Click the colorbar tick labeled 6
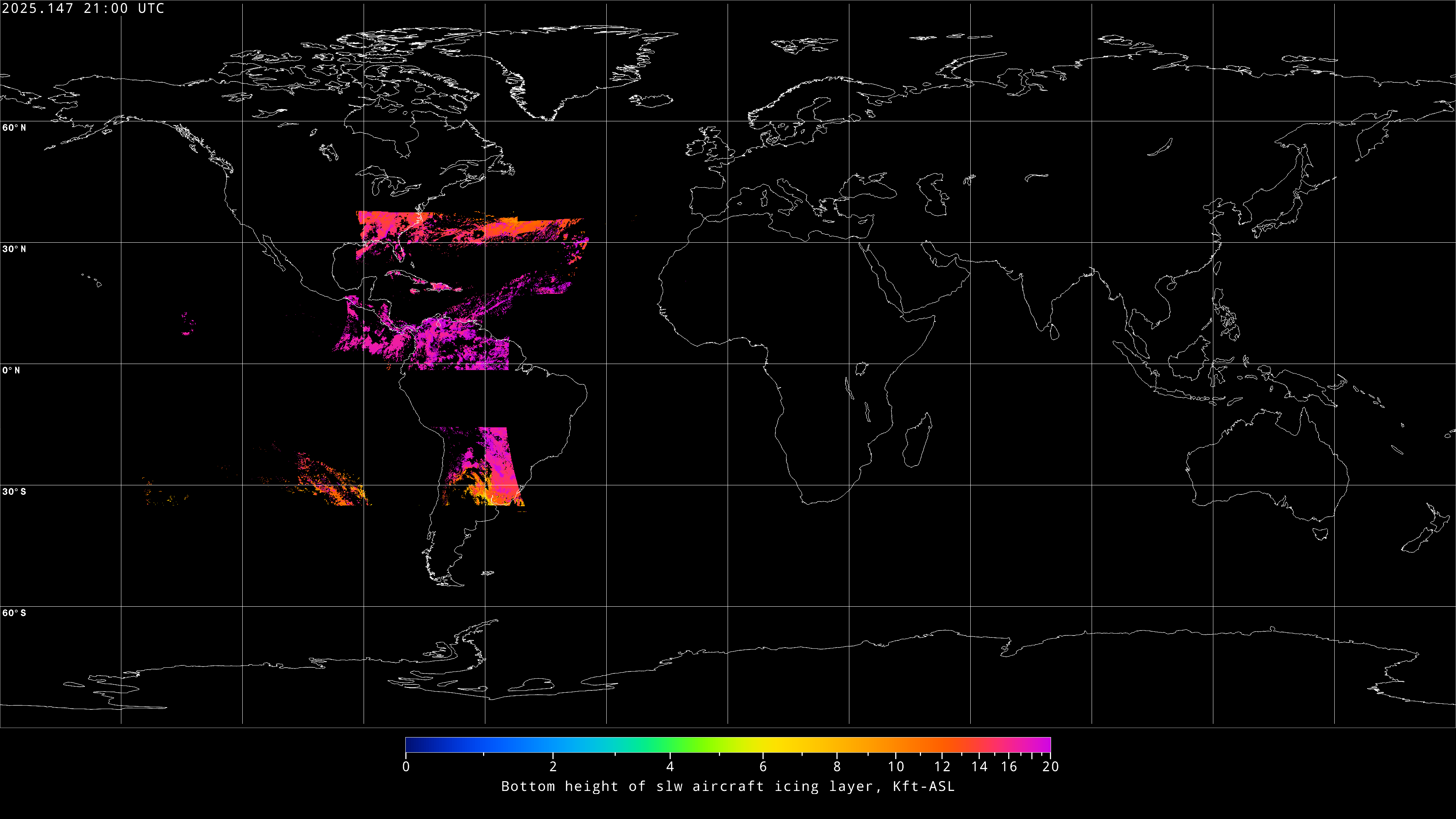The image size is (1456, 819). click(x=763, y=766)
